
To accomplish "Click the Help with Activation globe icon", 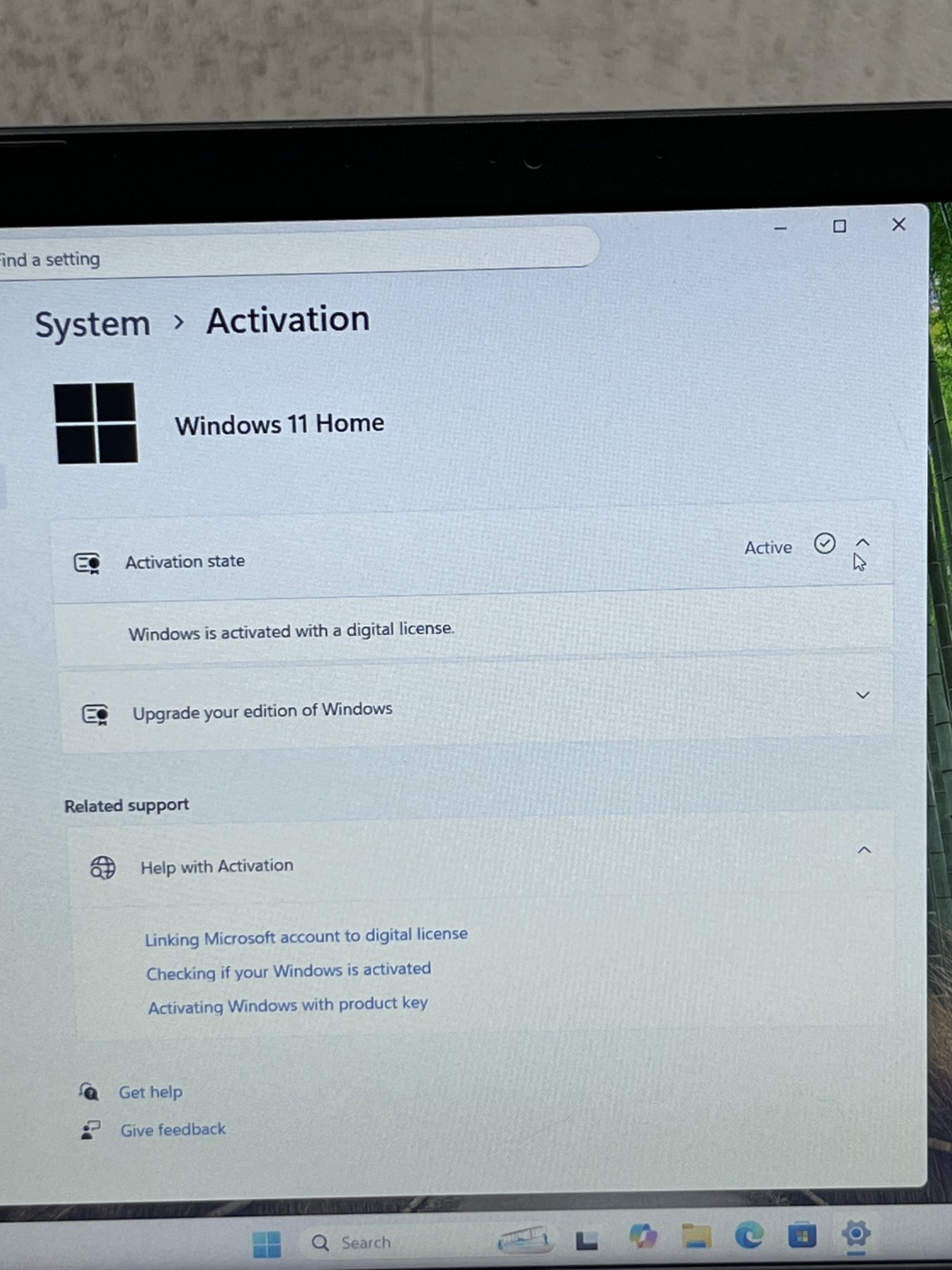I will click(102, 868).
